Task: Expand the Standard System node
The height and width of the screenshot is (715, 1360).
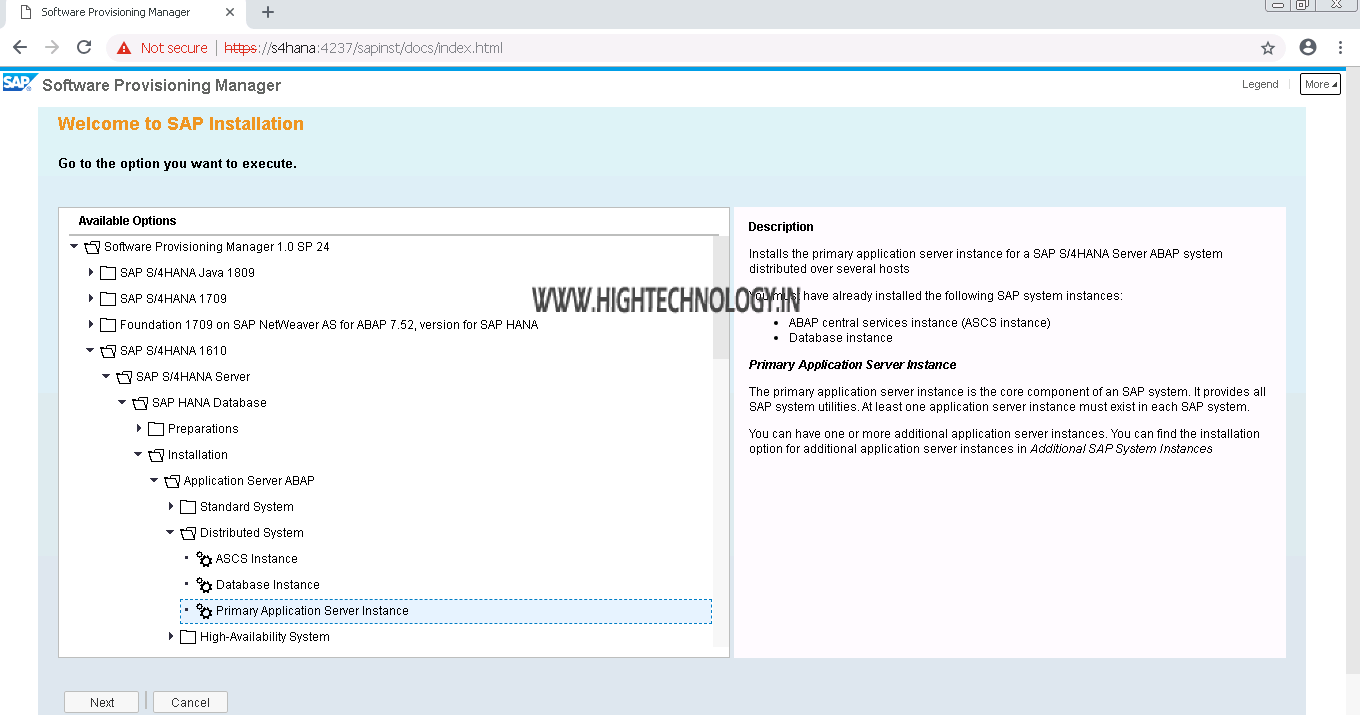Action: coord(171,507)
